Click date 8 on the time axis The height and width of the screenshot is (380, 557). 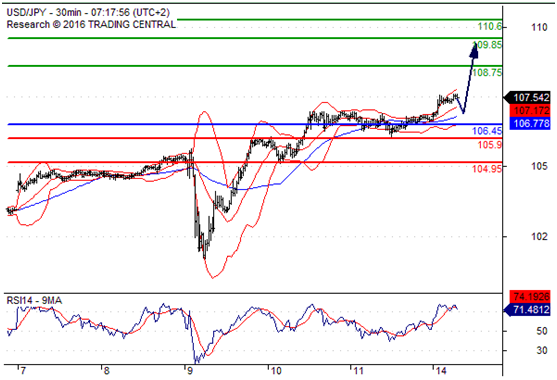click(106, 371)
